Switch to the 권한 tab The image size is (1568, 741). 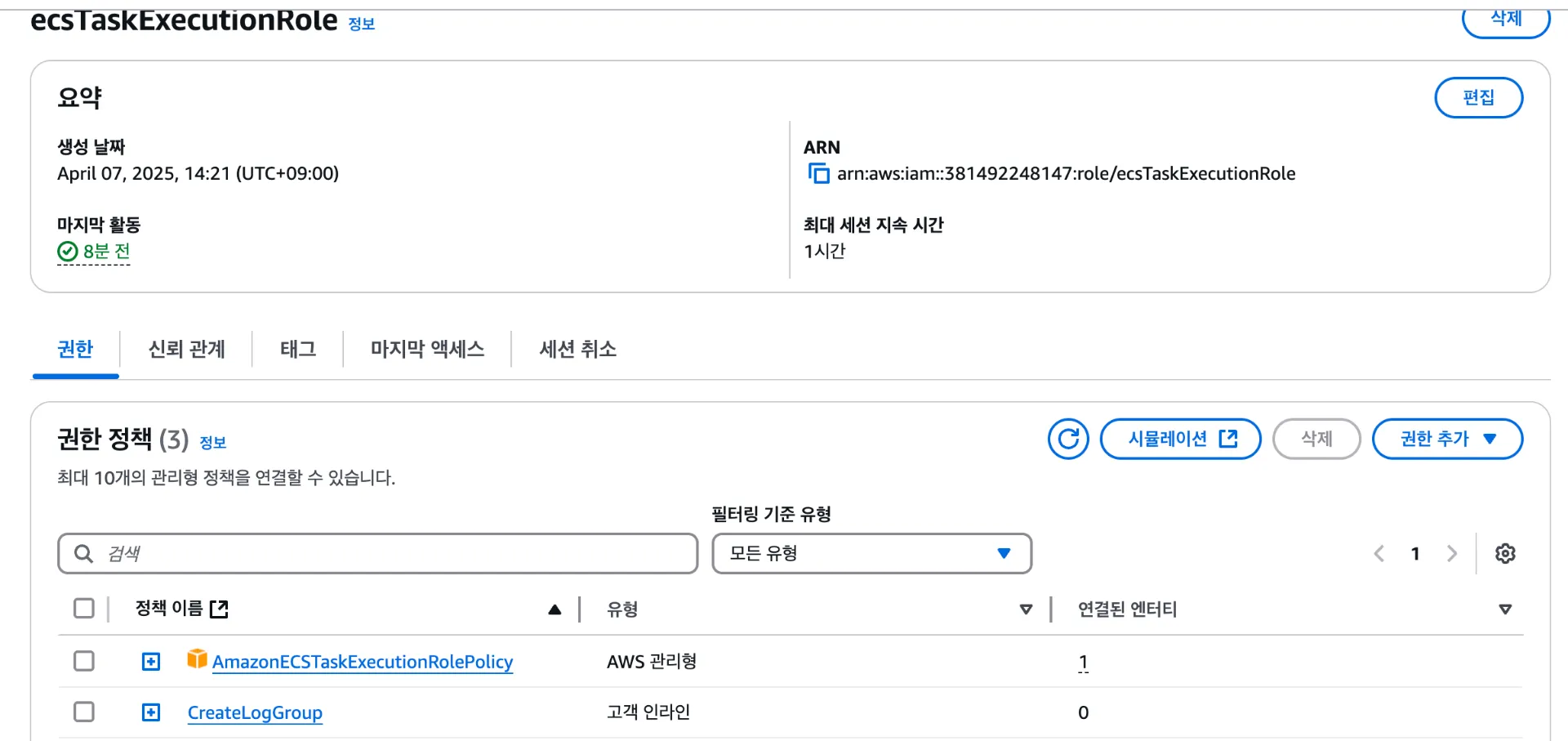pyautogui.click(x=75, y=350)
